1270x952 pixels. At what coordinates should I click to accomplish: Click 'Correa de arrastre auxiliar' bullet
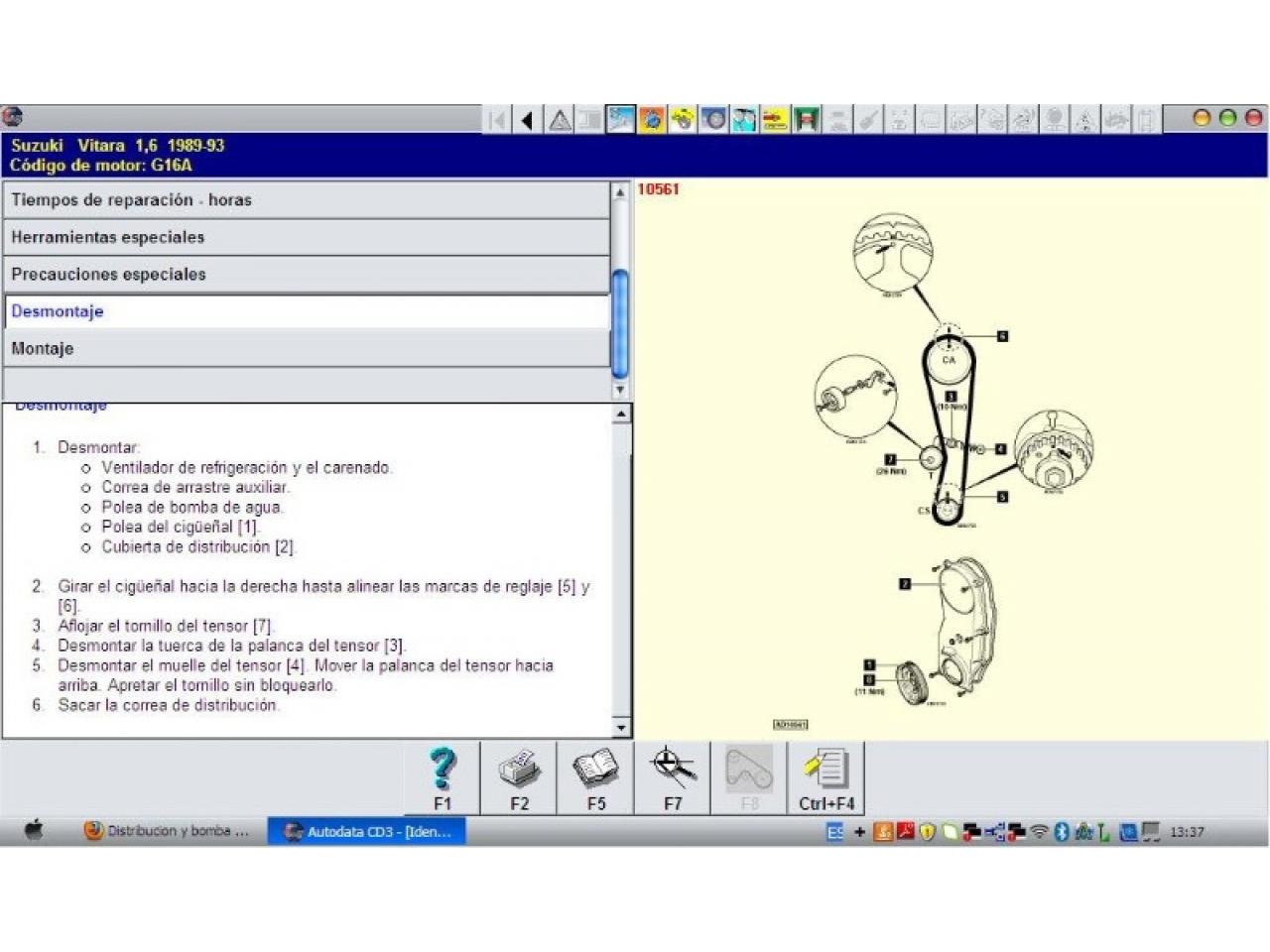coord(195,487)
